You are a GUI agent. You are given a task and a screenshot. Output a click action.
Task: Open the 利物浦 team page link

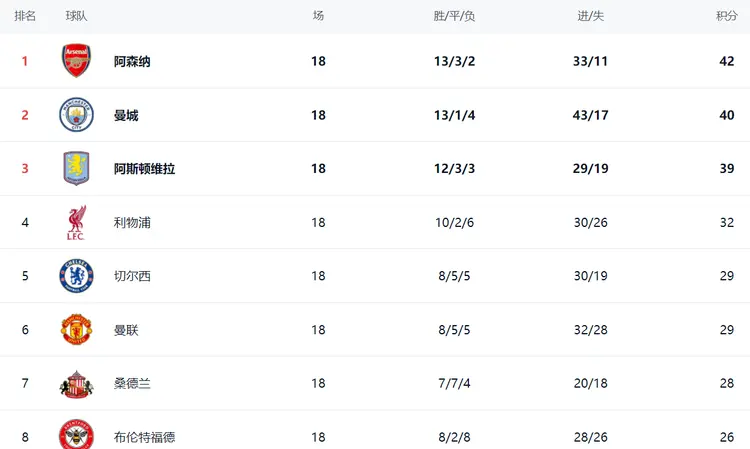click(132, 223)
